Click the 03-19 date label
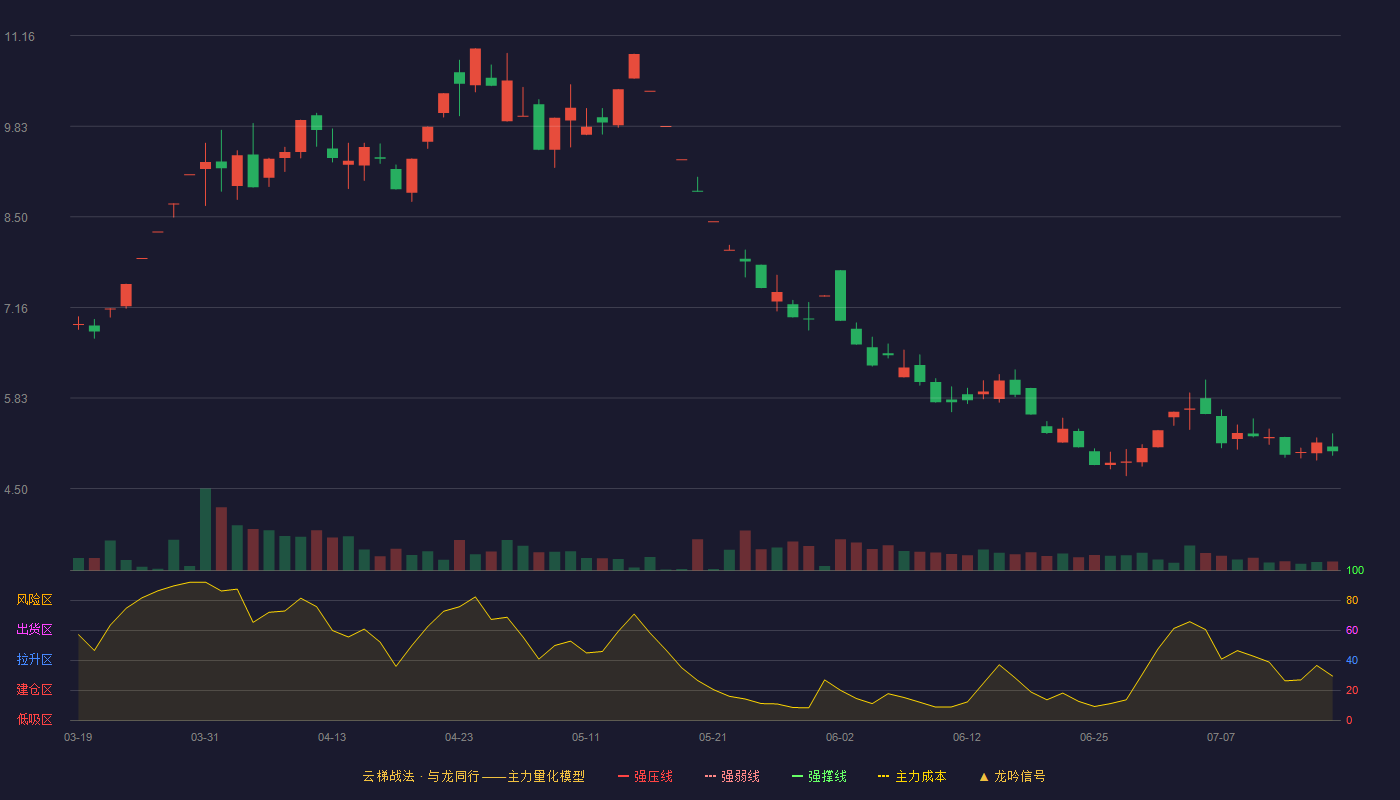The image size is (1400, 800). [78, 737]
